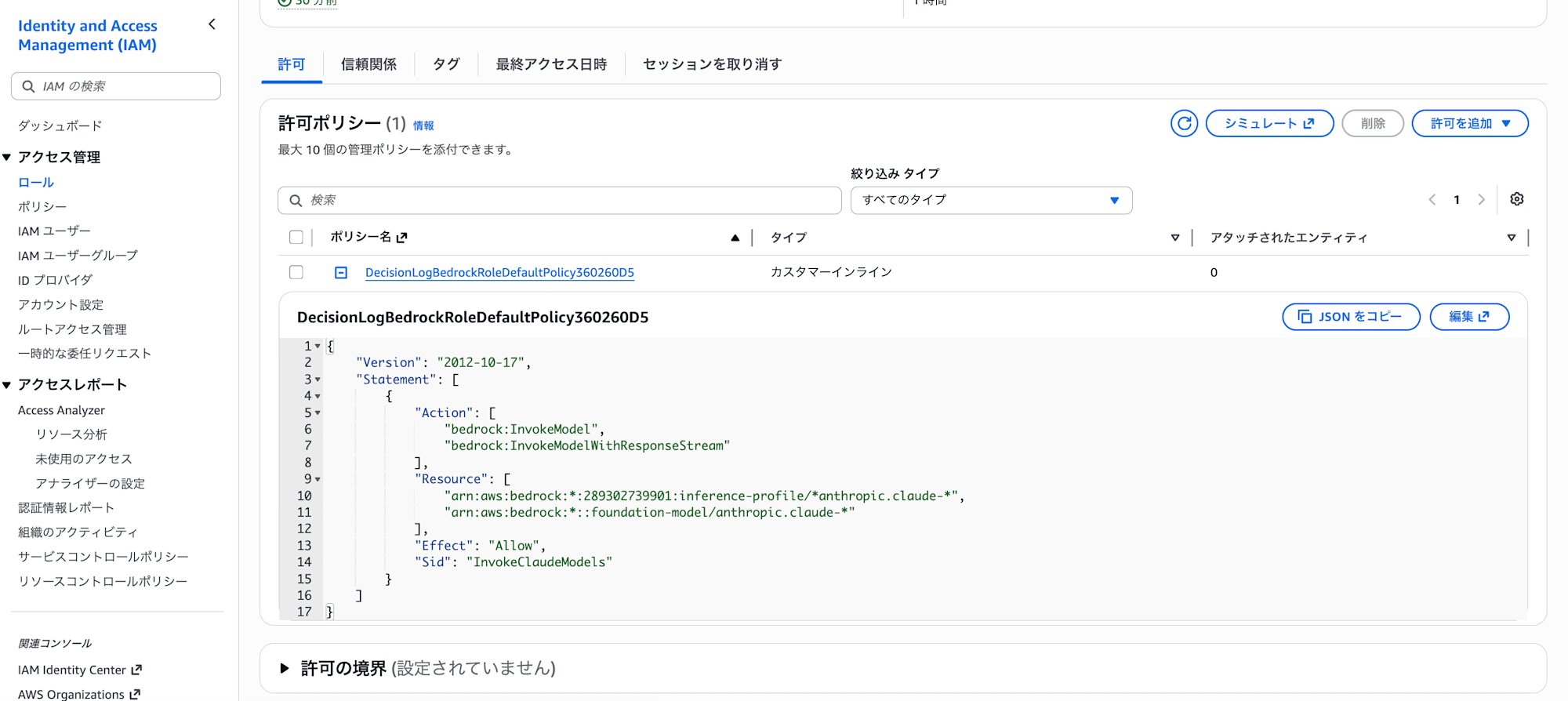1568x701 pixels.
Task: Open IAM ユーザーグループ in the sidebar
Action: (78, 256)
